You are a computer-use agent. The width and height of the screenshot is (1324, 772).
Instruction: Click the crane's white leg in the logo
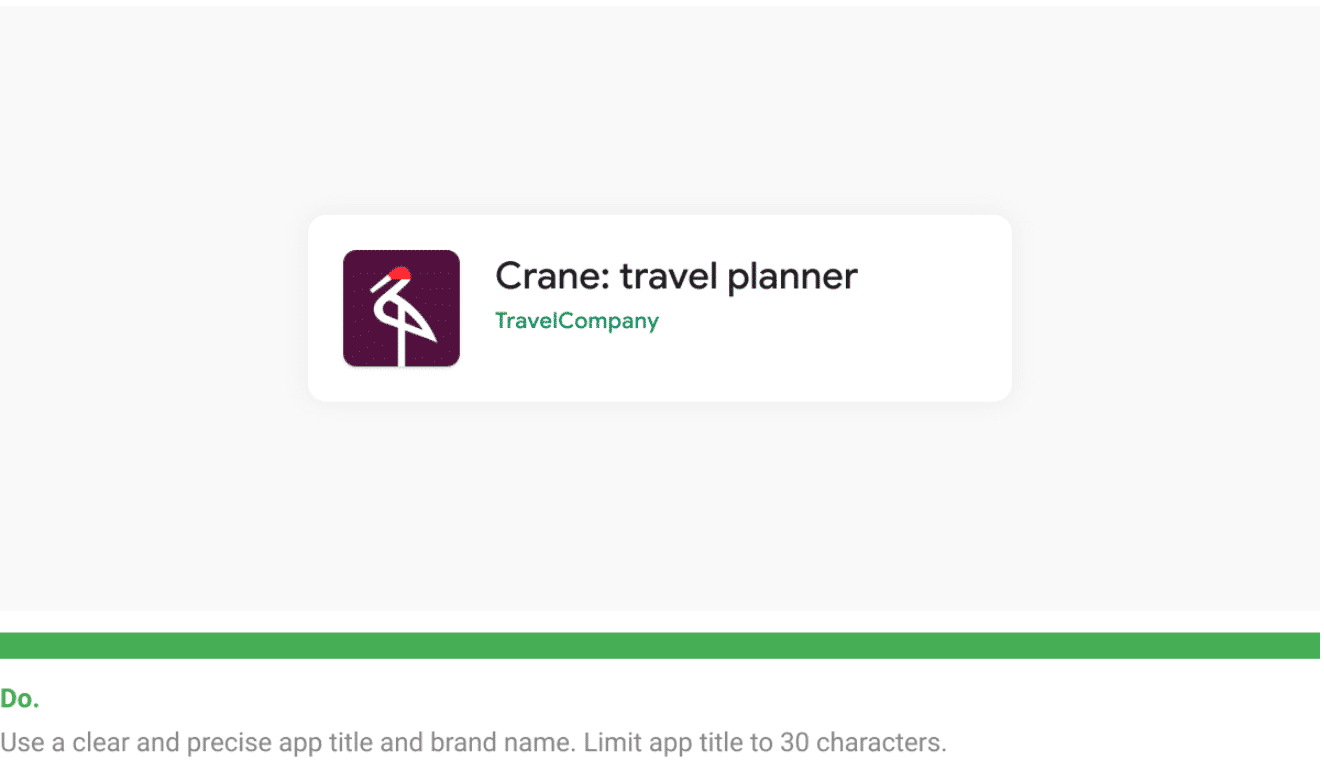[402, 345]
